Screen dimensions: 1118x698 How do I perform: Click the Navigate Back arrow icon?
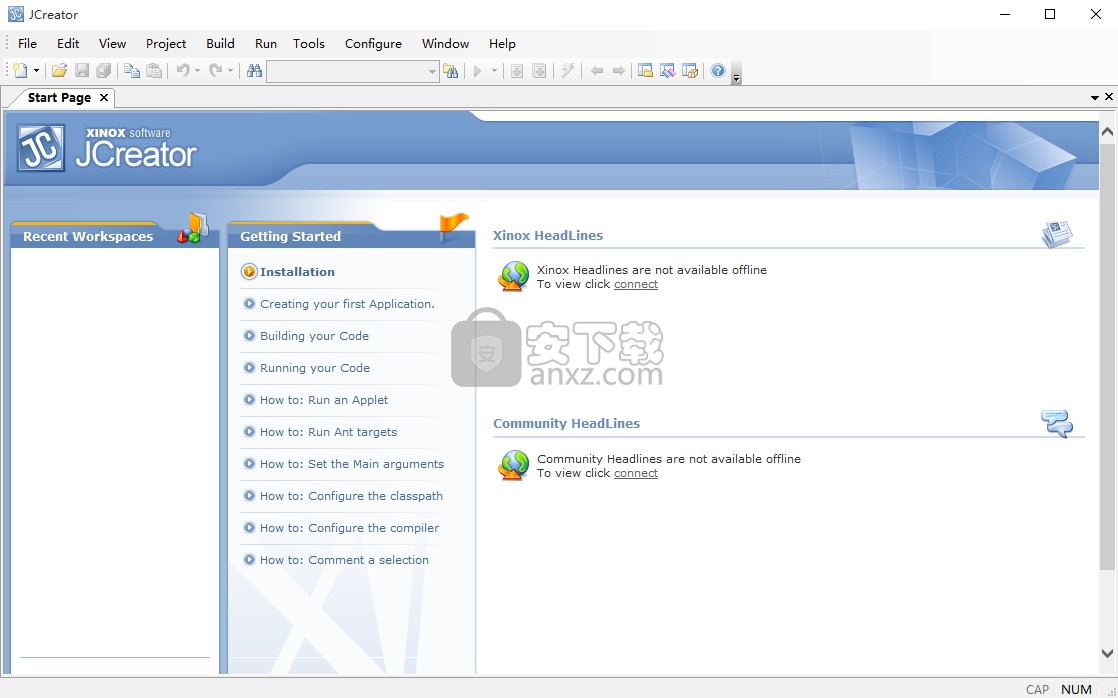pyautogui.click(x=597, y=71)
